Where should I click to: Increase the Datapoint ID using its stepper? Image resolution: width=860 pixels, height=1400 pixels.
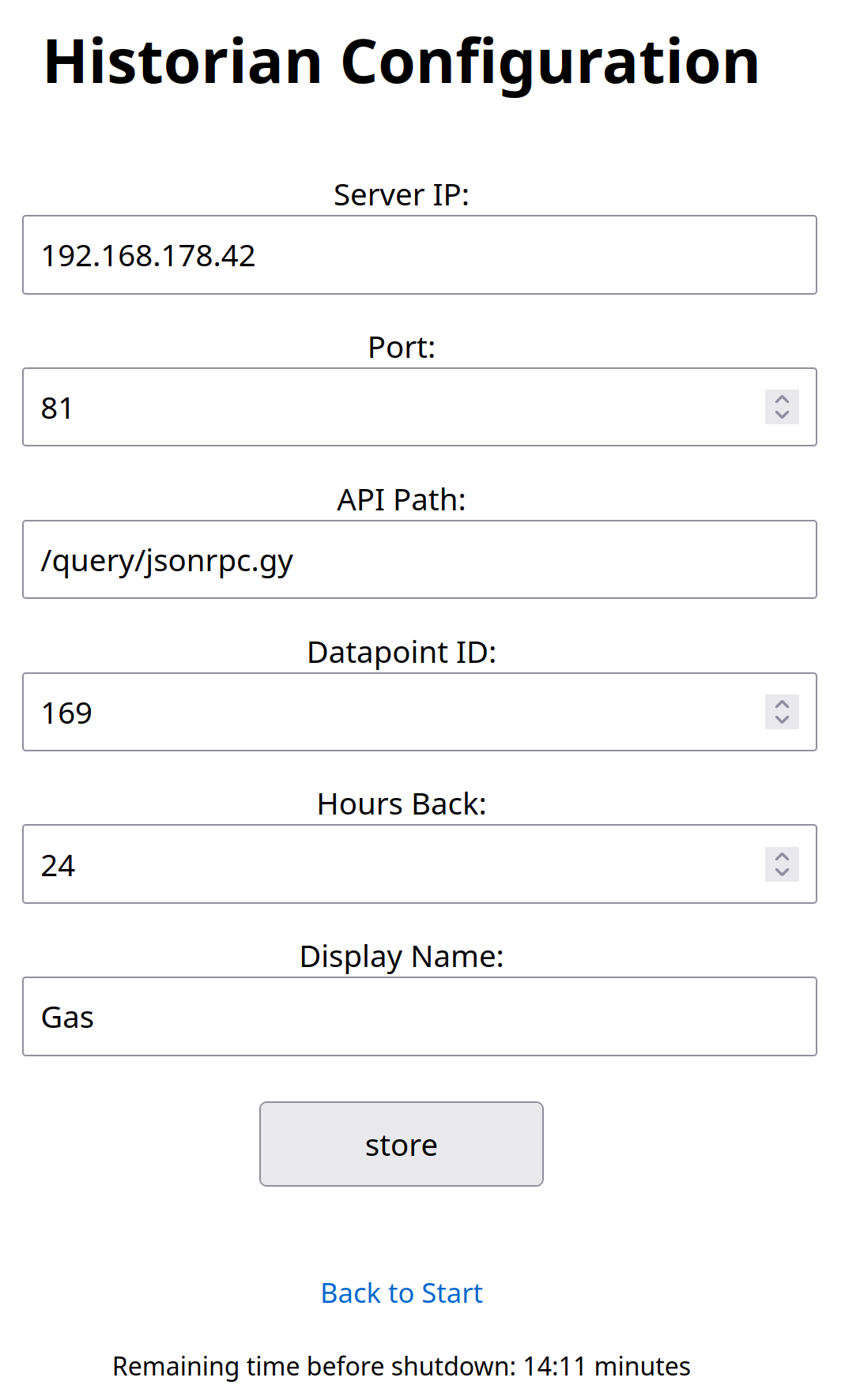[782, 706]
